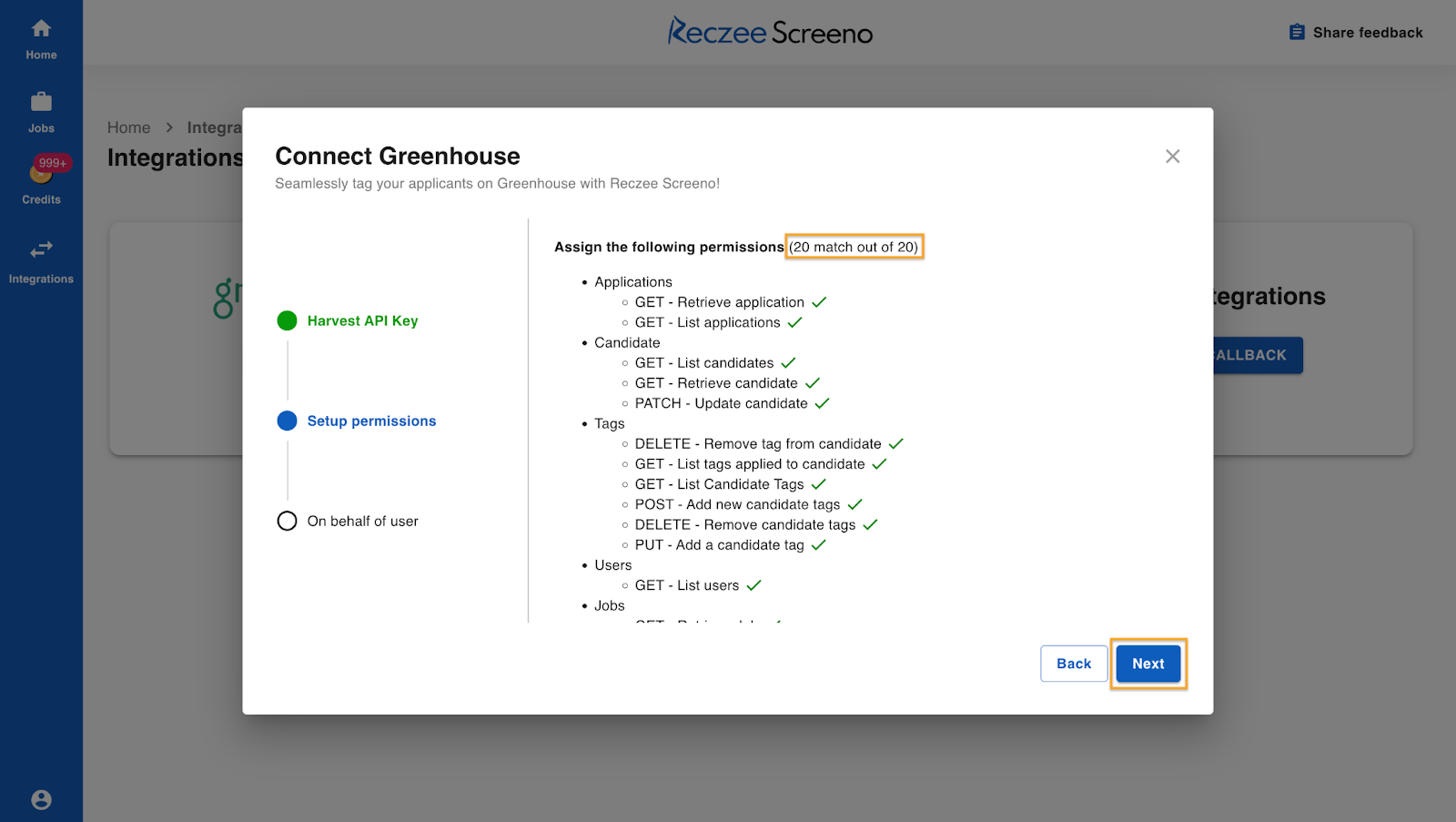The image size is (1456, 822).
Task: Click 'GET - List candidates' text
Action: pos(704,362)
